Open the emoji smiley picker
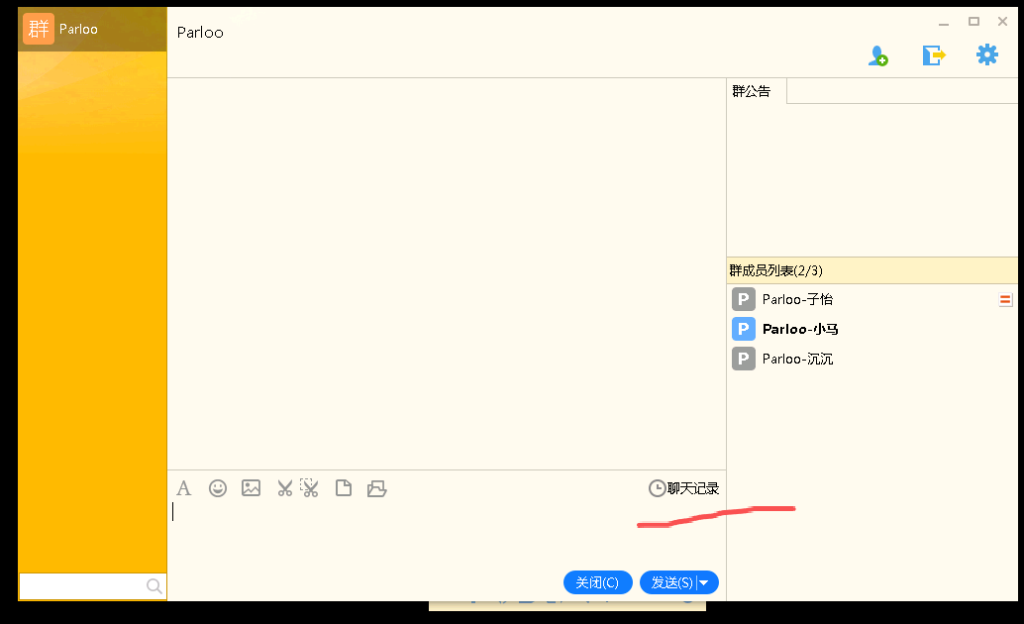The width and height of the screenshot is (1024, 624). pos(217,488)
